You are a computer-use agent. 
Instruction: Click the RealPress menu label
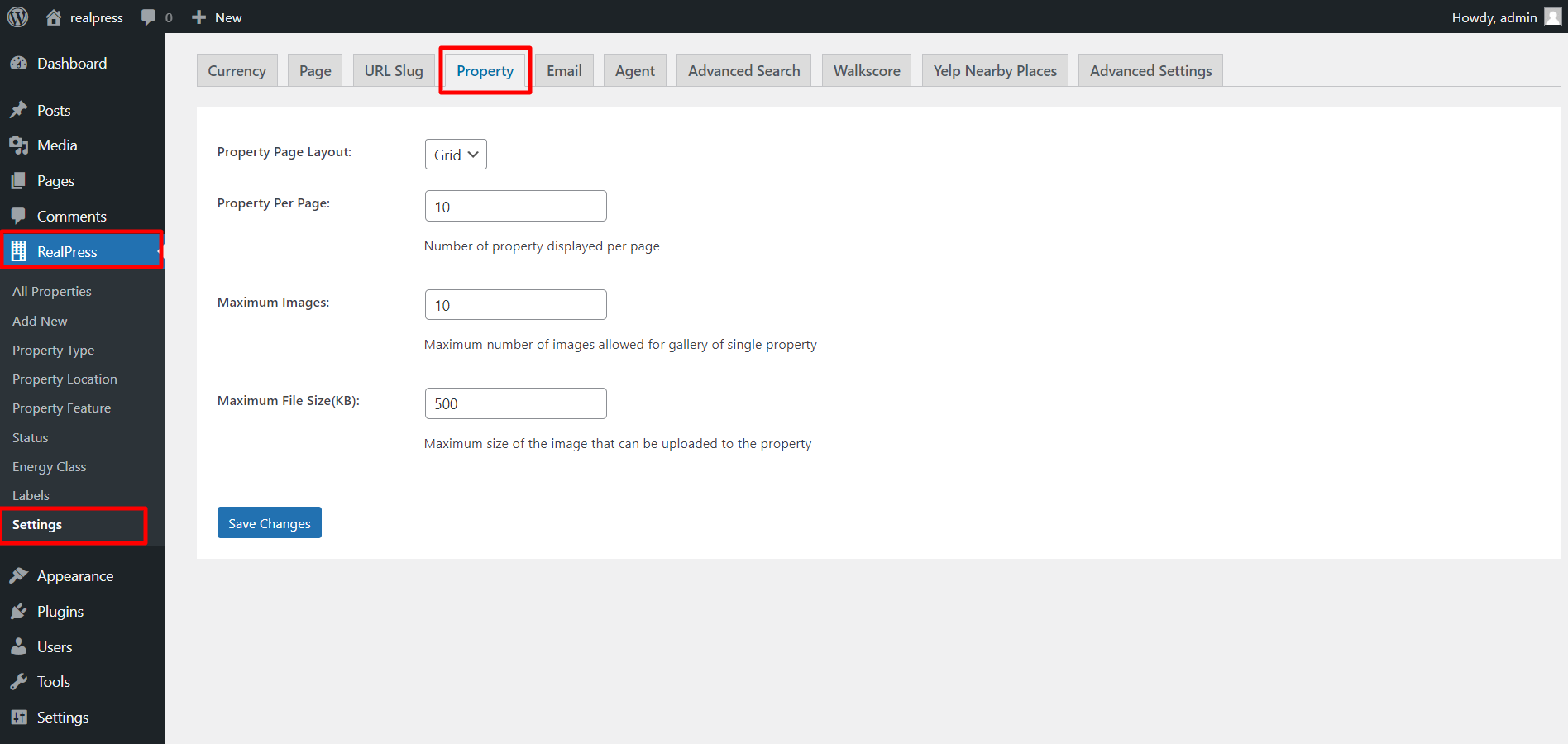tap(67, 252)
